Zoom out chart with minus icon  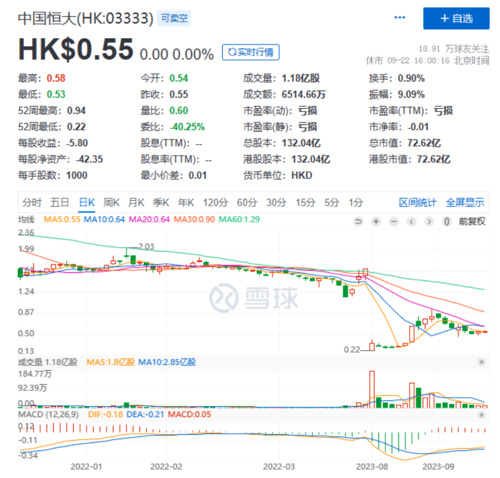pyautogui.click(x=394, y=221)
